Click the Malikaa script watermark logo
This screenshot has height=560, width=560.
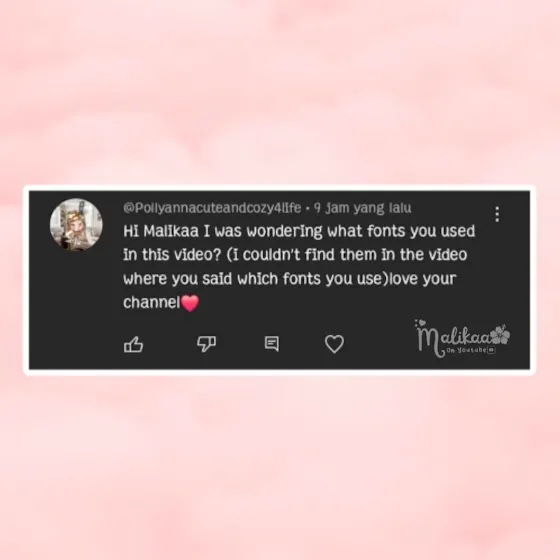pyautogui.click(x=462, y=338)
